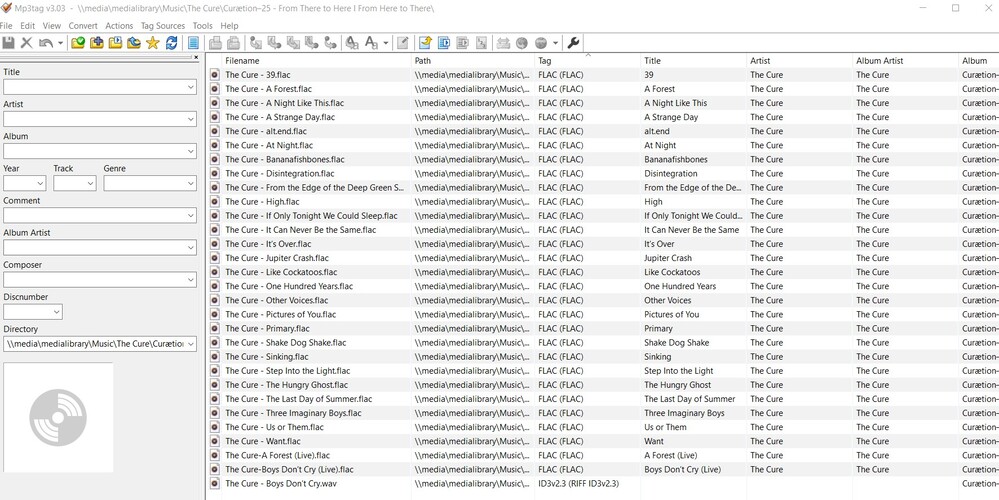Click the Select all files blue list icon
The image size is (999, 500).
pyautogui.click(x=194, y=43)
